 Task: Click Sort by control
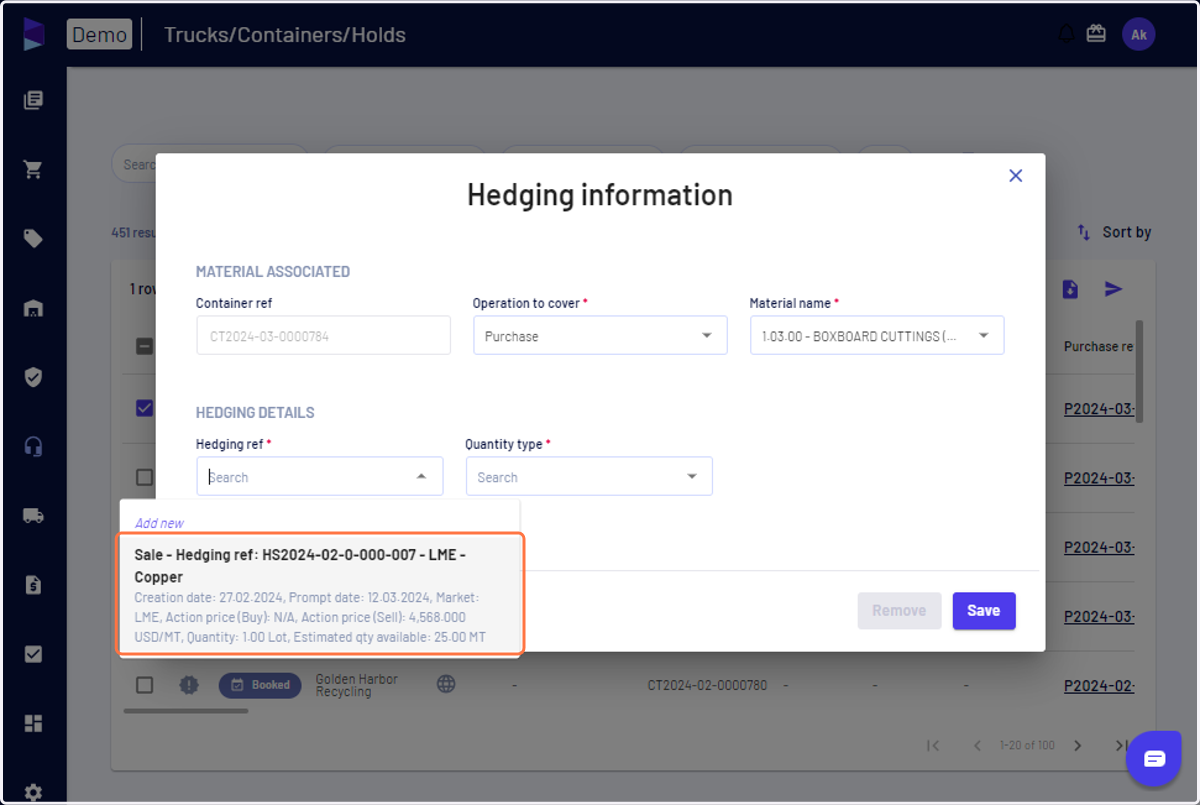[x=1113, y=232]
